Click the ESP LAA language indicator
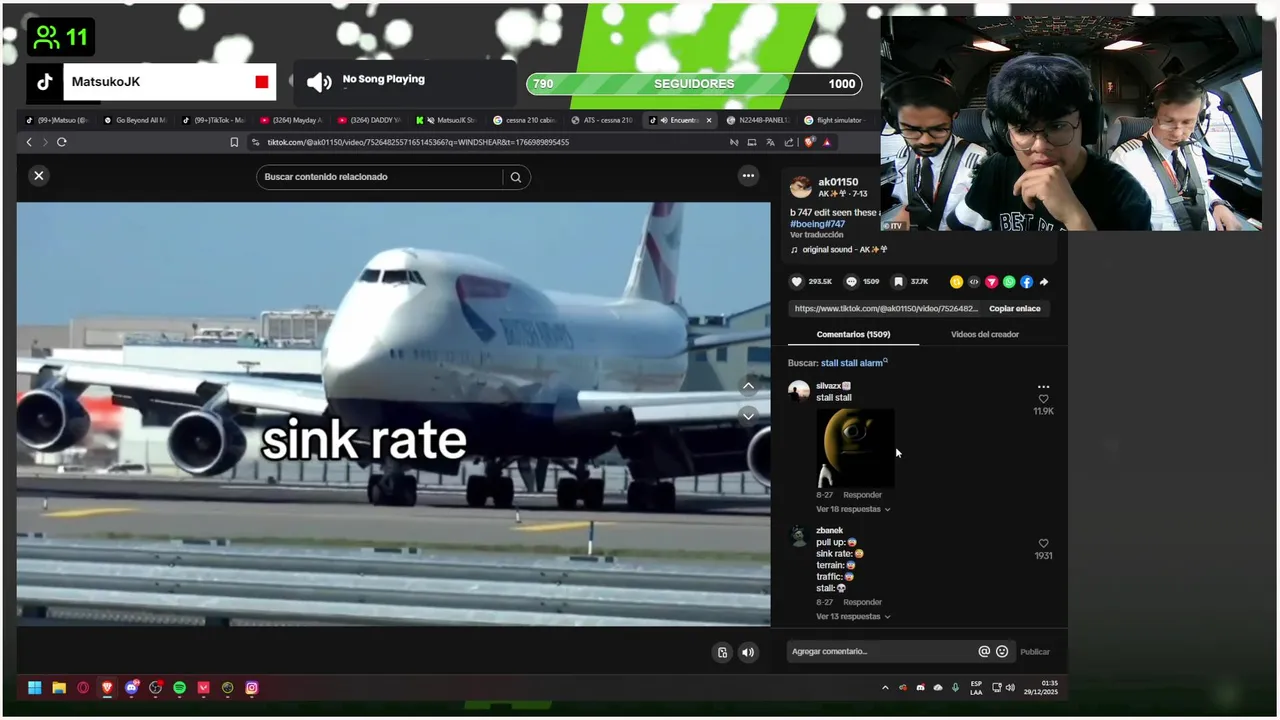 [976, 688]
